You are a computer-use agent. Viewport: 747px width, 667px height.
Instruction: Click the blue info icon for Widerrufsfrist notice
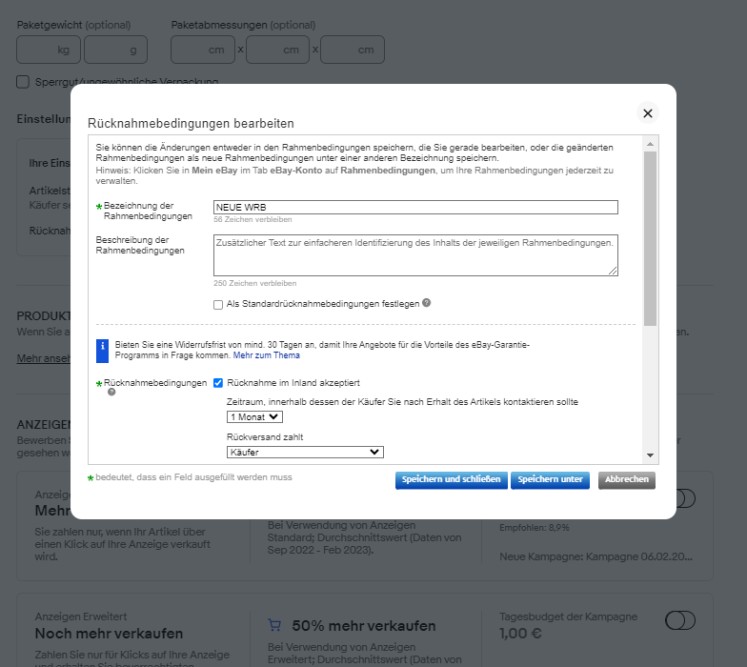click(x=102, y=349)
